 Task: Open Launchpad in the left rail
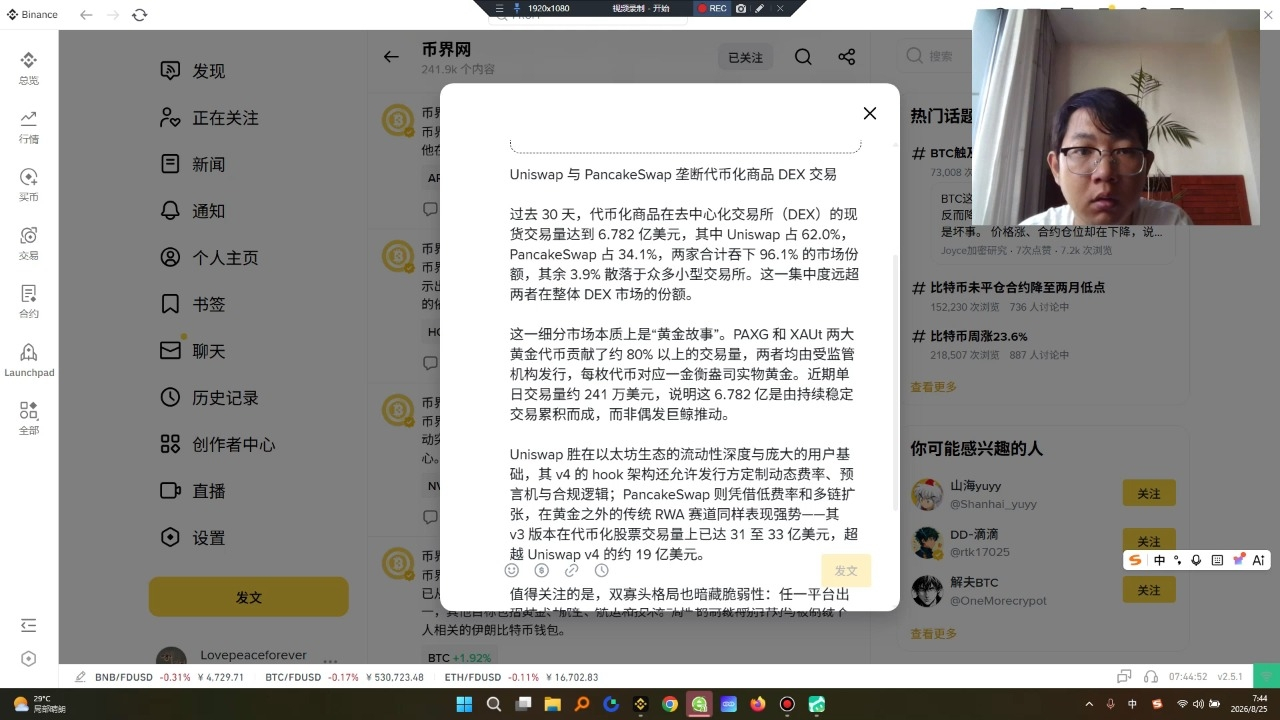pyautogui.click(x=29, y=360)
